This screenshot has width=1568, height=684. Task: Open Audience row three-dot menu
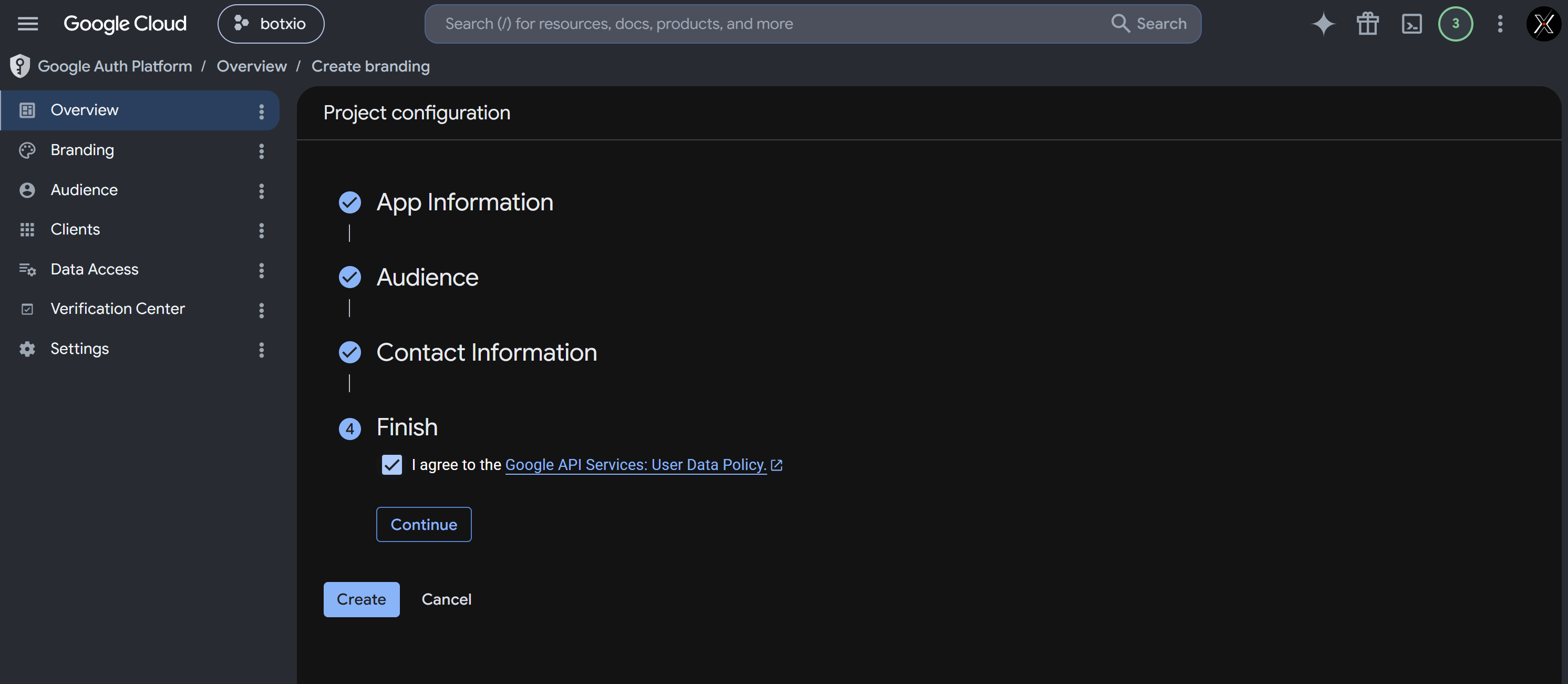tap(262, 191)
